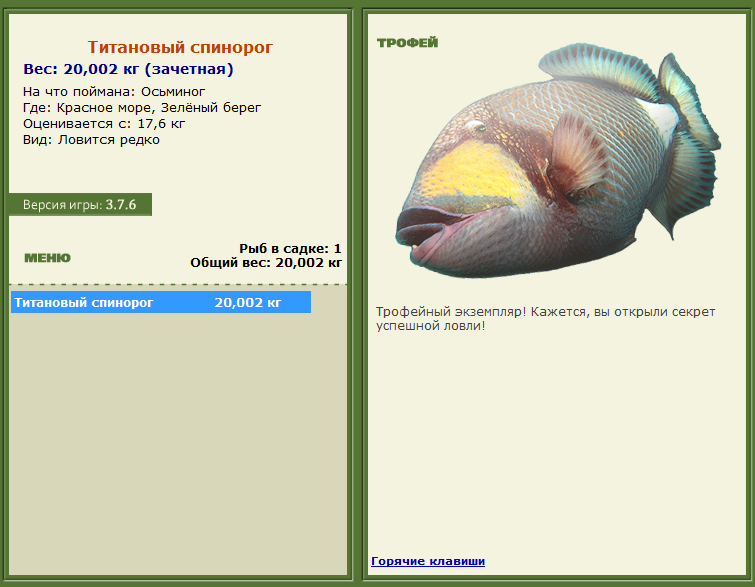The width and height of the screenshot is (755, 587).
Task: Click the Вес: 20,002 кг (зачетная) text
Action: click(129, 69)
